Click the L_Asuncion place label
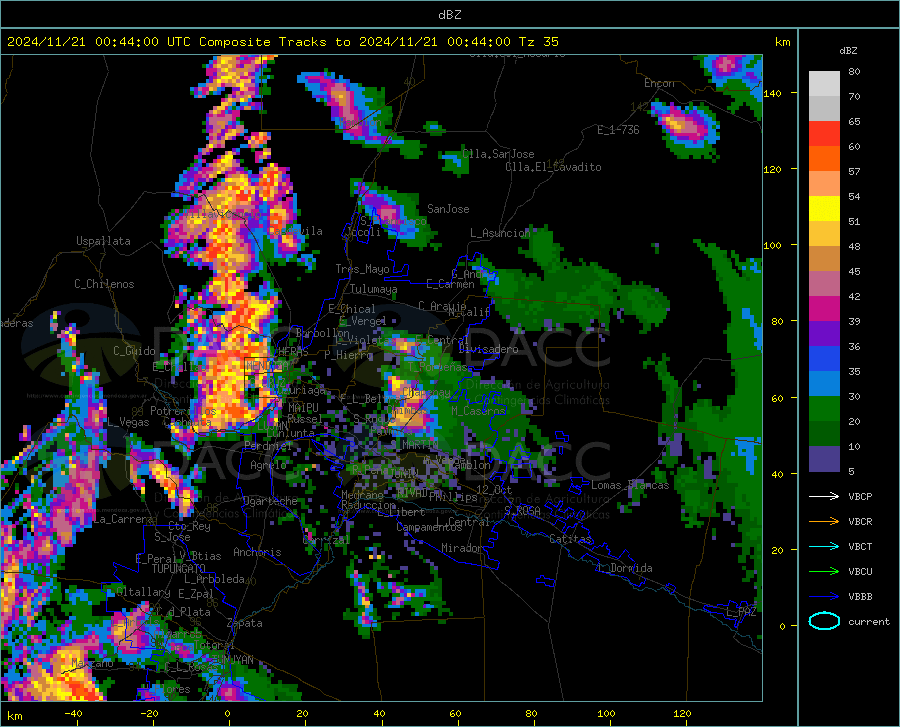900x727 pixels. tap(500, 233)
